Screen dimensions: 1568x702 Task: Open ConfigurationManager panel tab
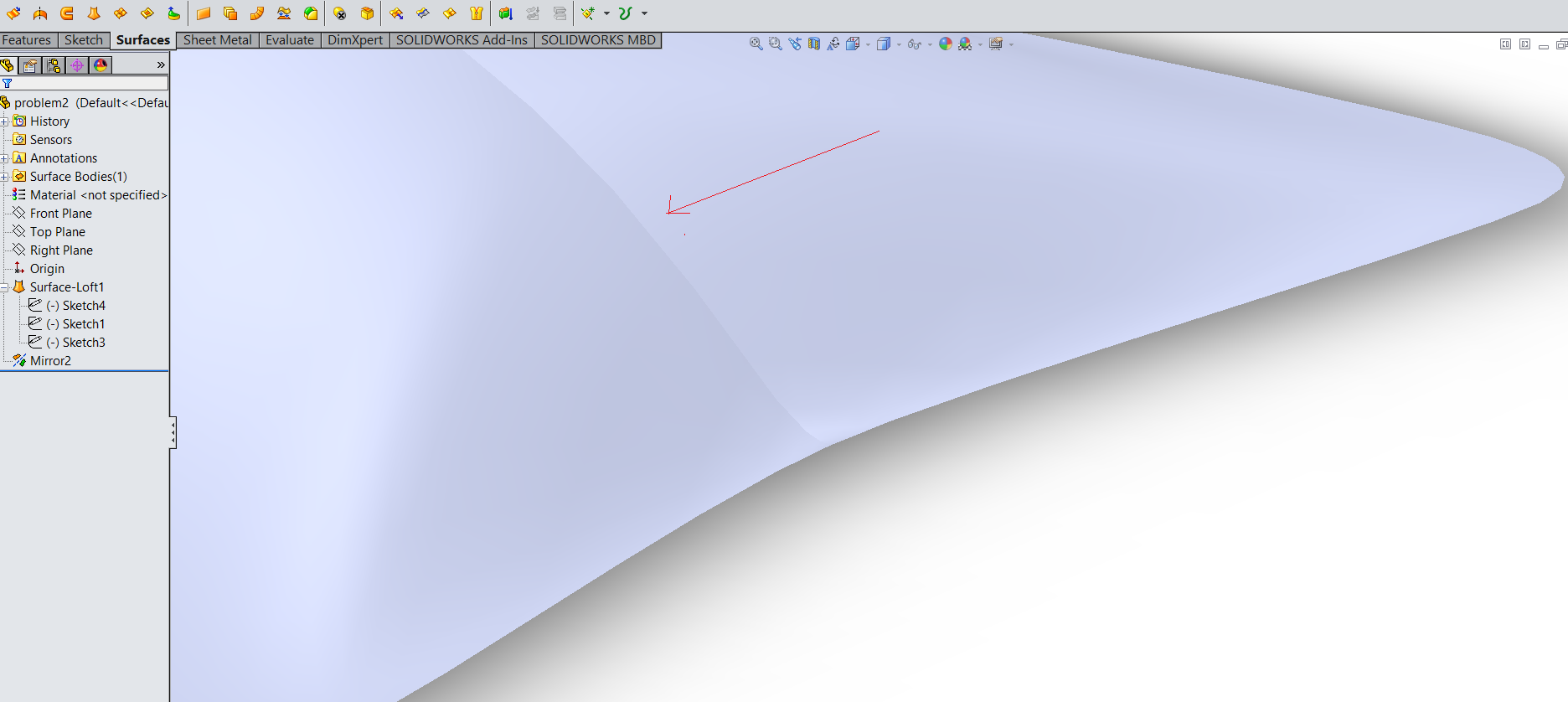54,65
